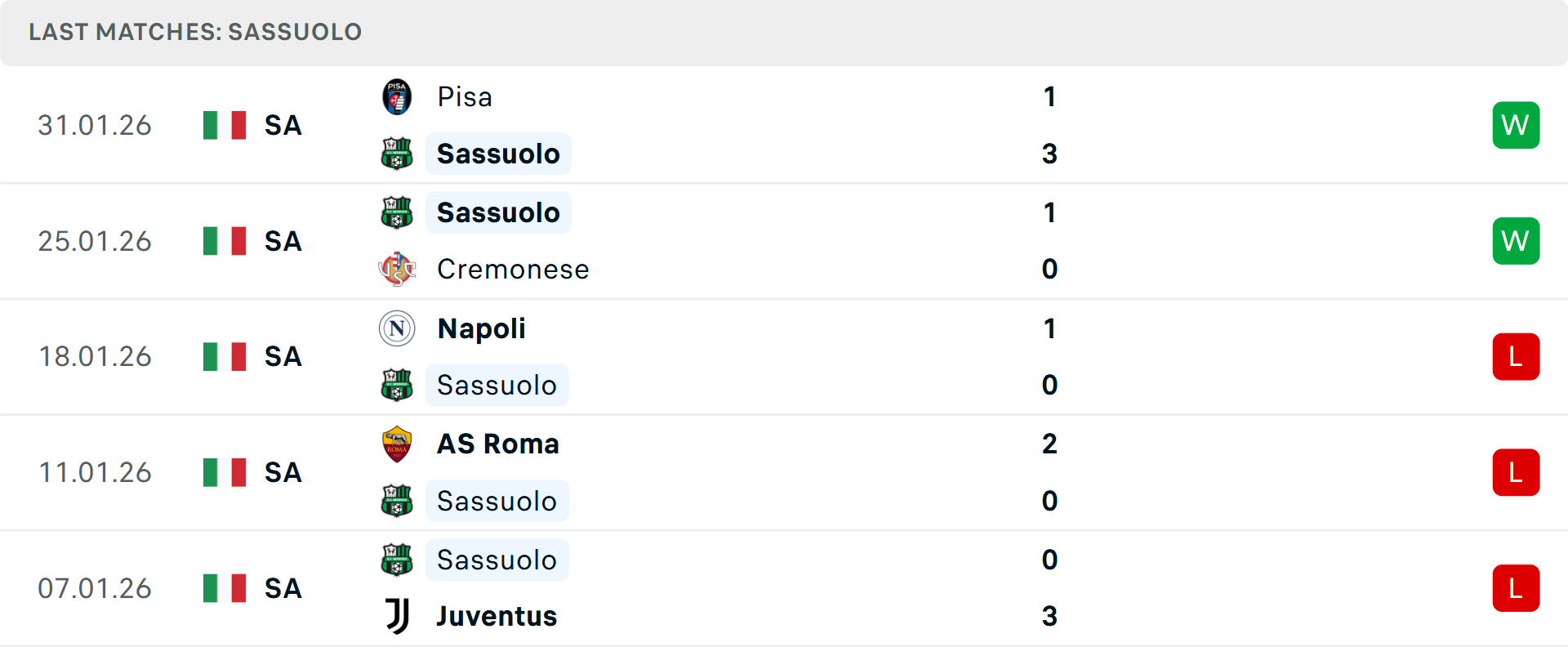Click the Juventus club crest icon
This screenshot has height=647, width=1568.
397,616
